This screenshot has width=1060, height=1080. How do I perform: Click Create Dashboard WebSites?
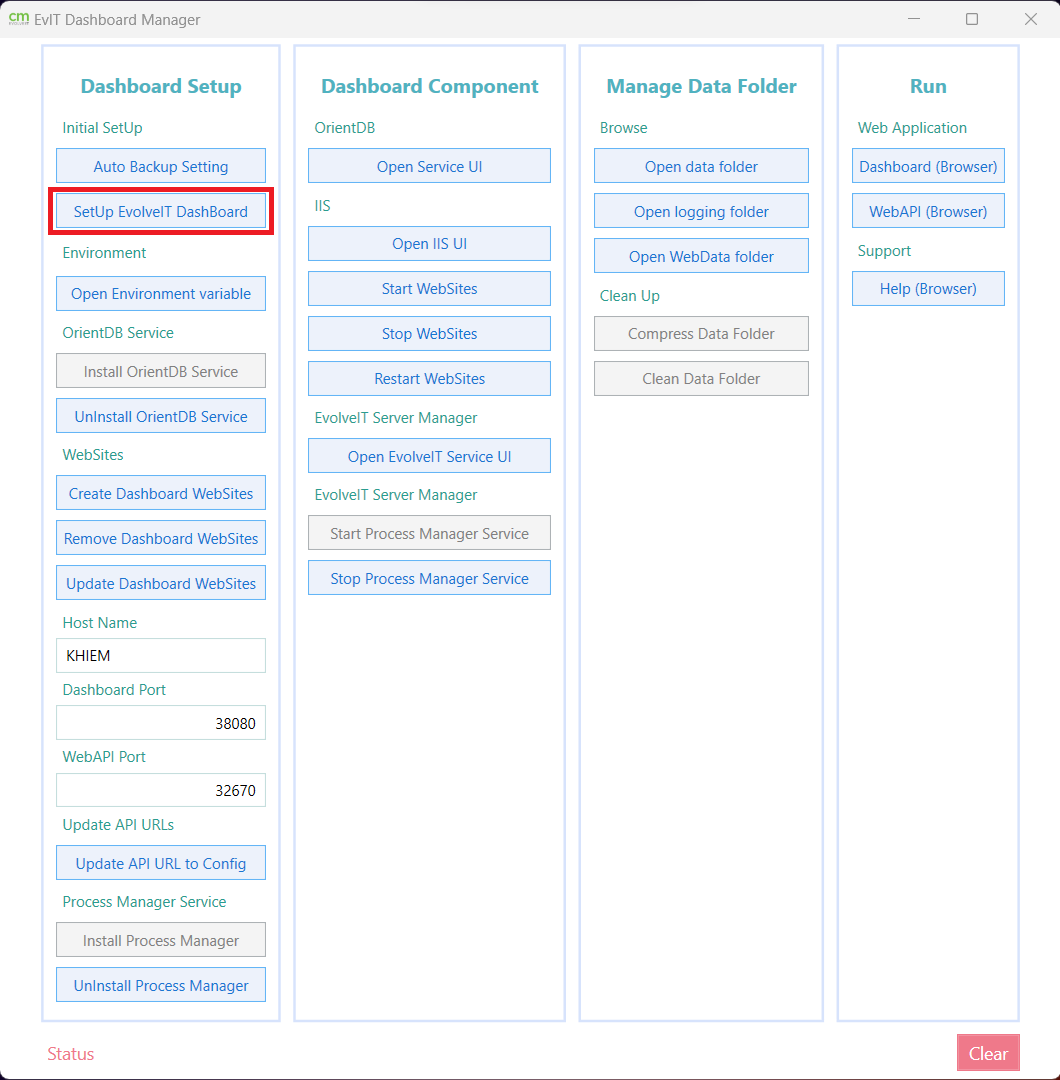[x=160, y=492]
